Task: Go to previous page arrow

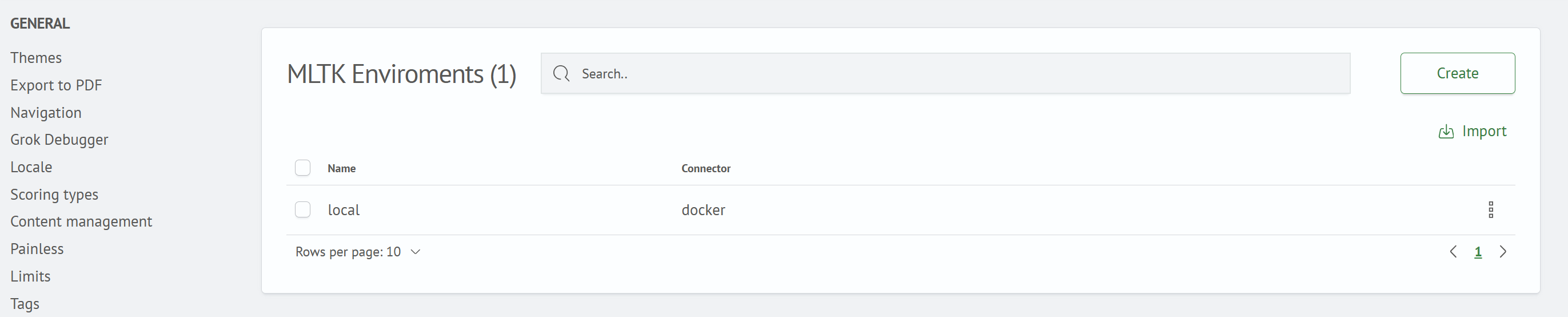Action: click(x=1453, y=252)
